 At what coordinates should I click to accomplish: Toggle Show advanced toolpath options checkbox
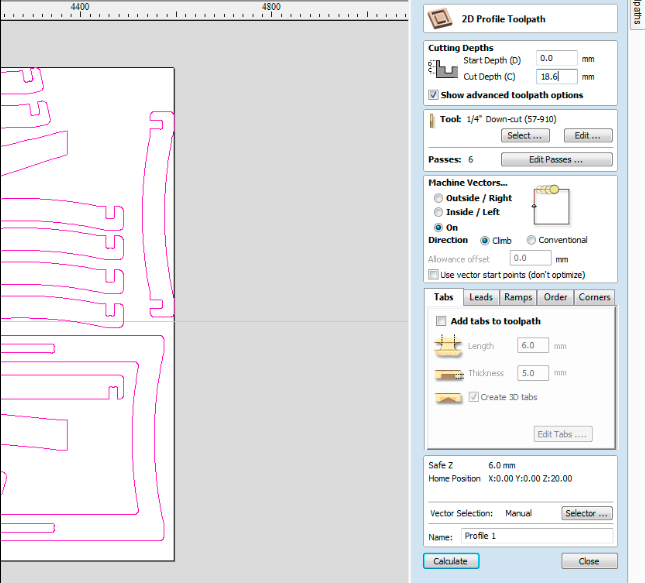[433, 95]
